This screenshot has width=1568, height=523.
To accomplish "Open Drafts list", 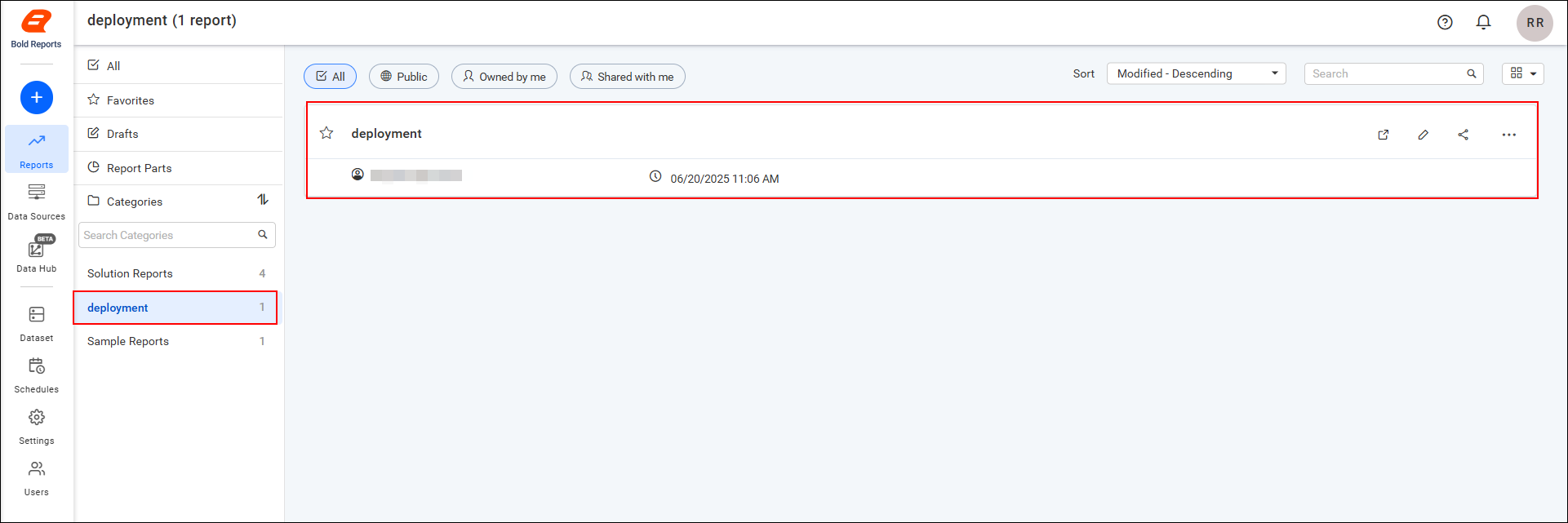I will coord(179,134).
